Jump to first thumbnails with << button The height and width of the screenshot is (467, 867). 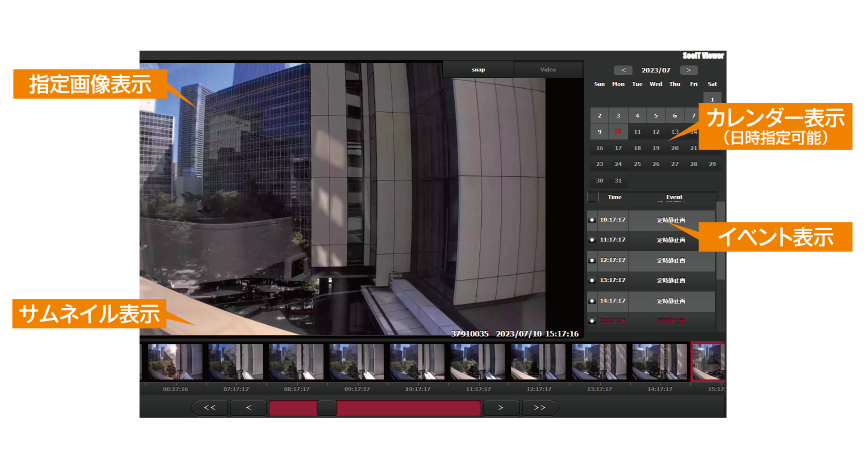(x=209, y=408)
